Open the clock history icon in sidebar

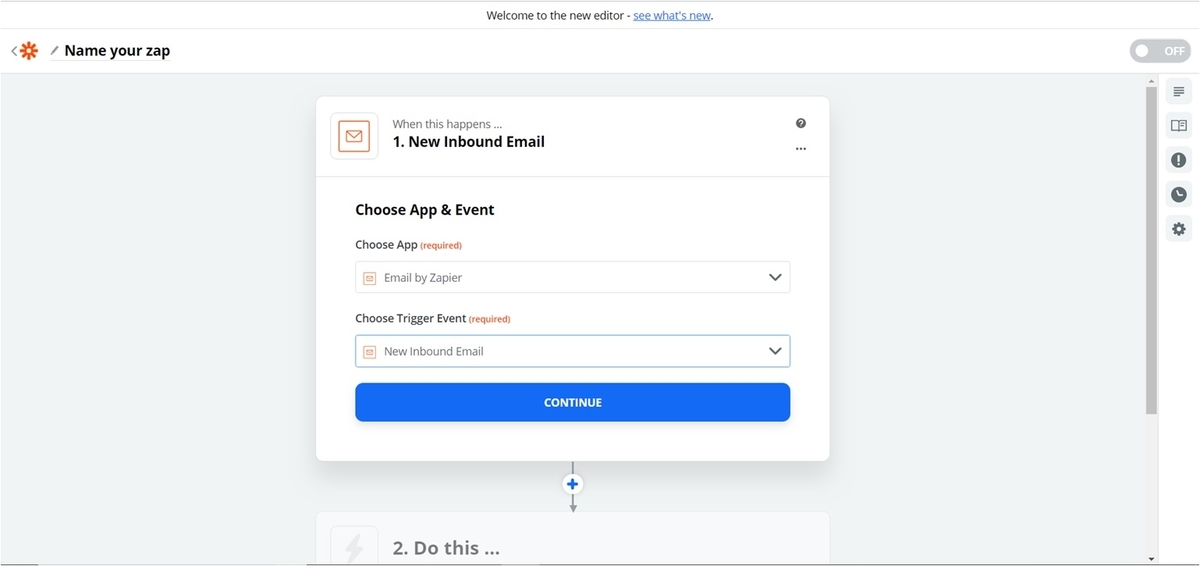tap(1178, 194)
